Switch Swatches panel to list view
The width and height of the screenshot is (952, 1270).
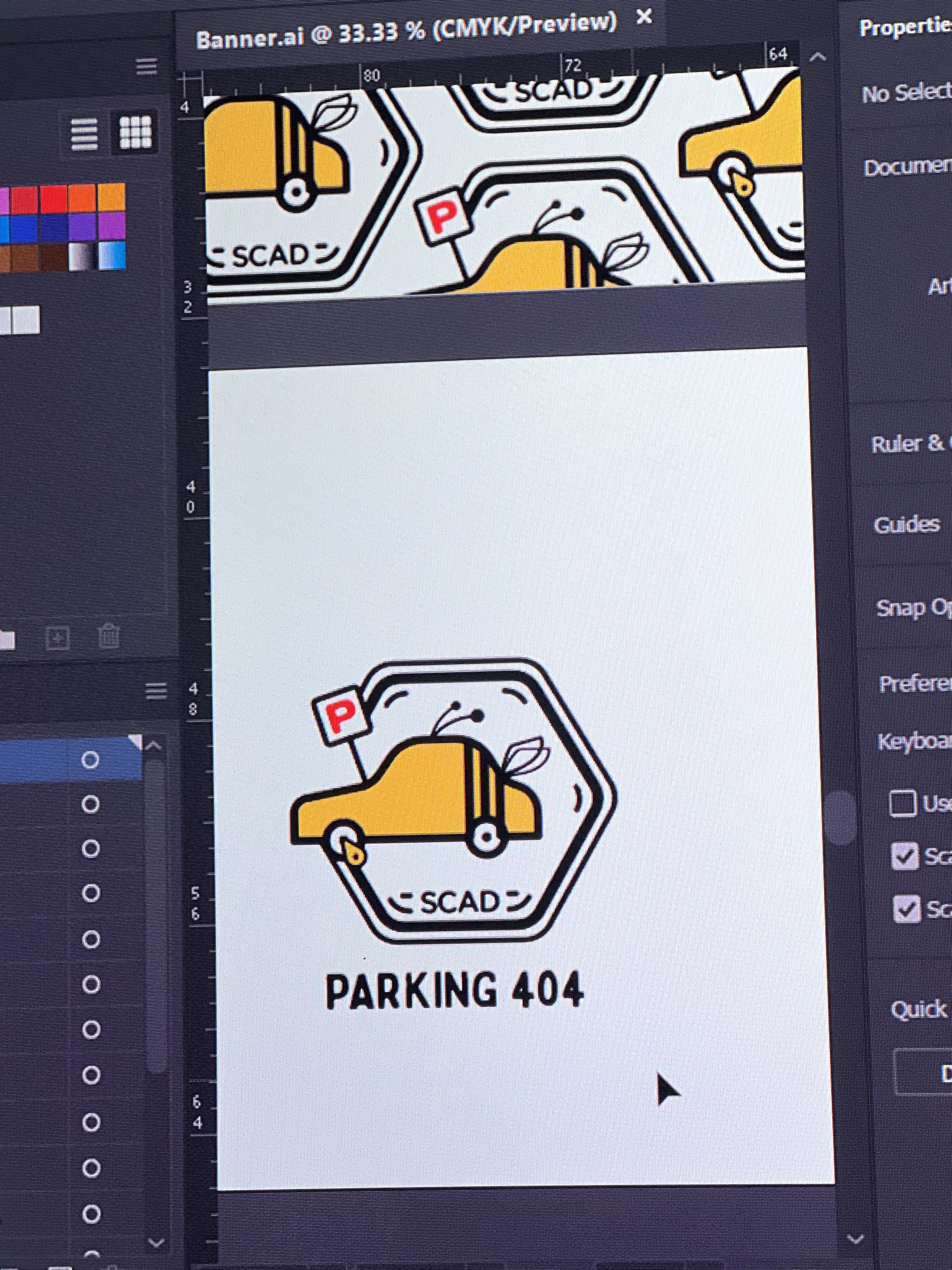[x=84, y=133]
